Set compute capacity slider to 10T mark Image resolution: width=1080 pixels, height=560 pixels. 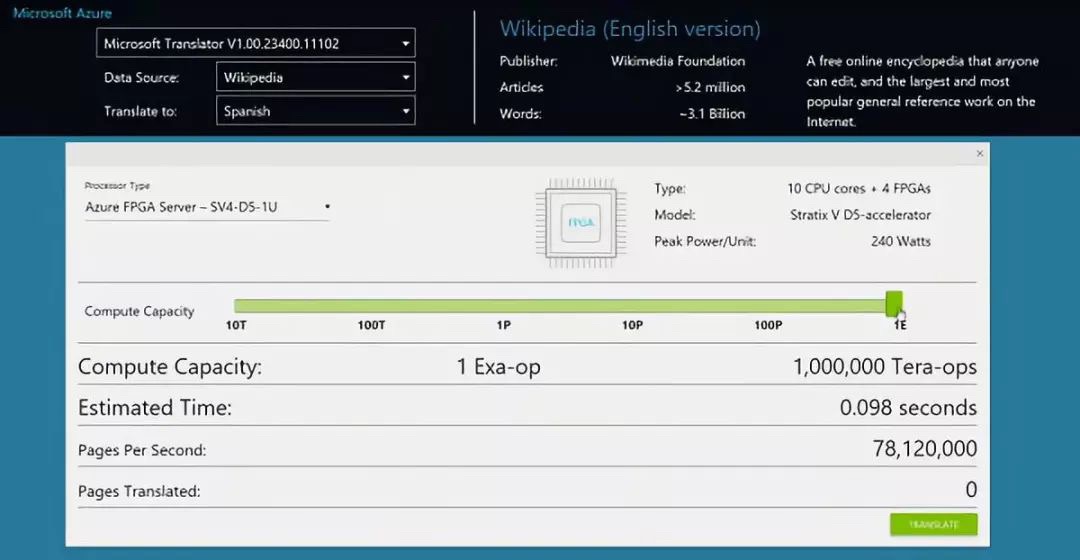236,306
